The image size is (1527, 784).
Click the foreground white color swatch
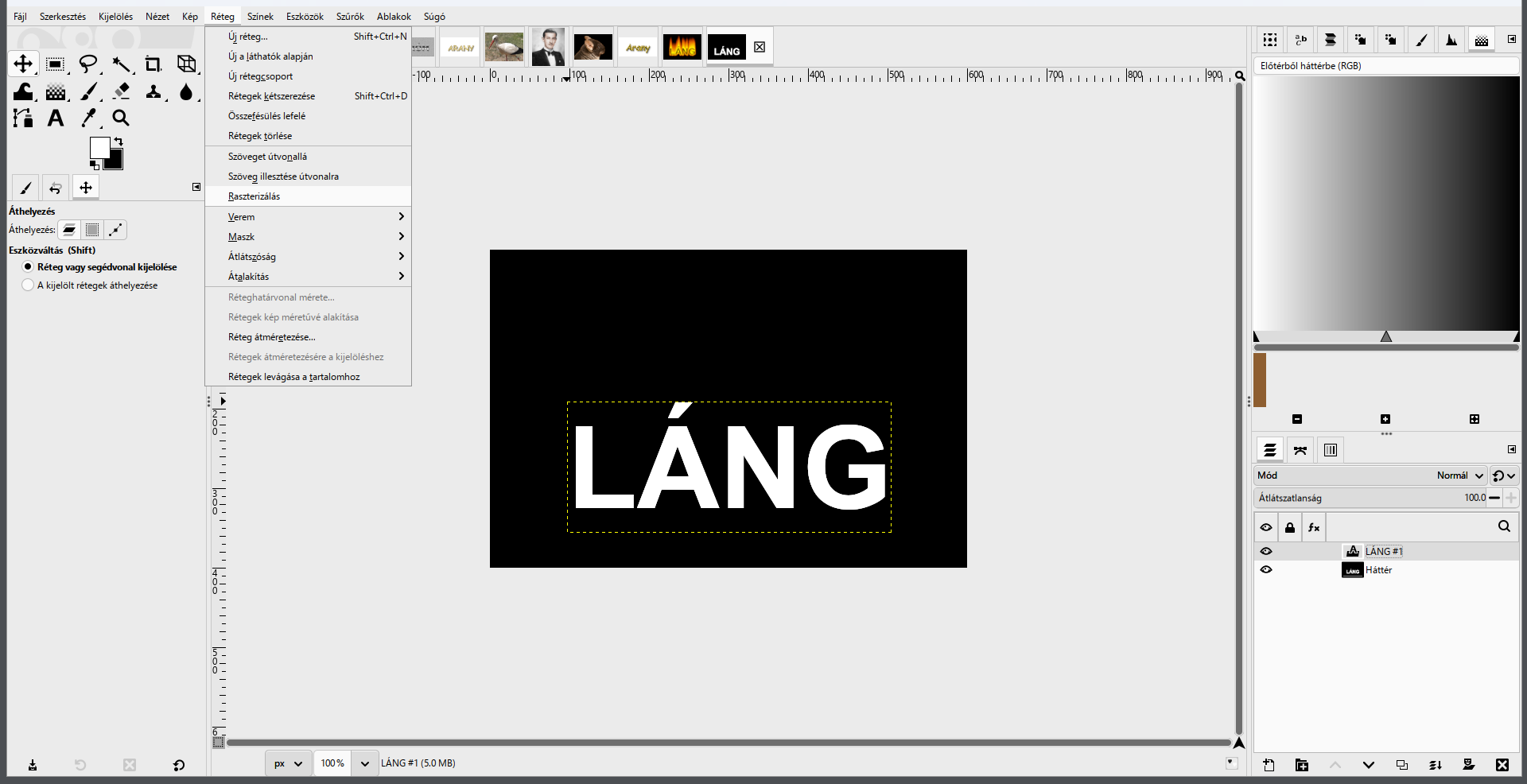(x=99, y=147)
